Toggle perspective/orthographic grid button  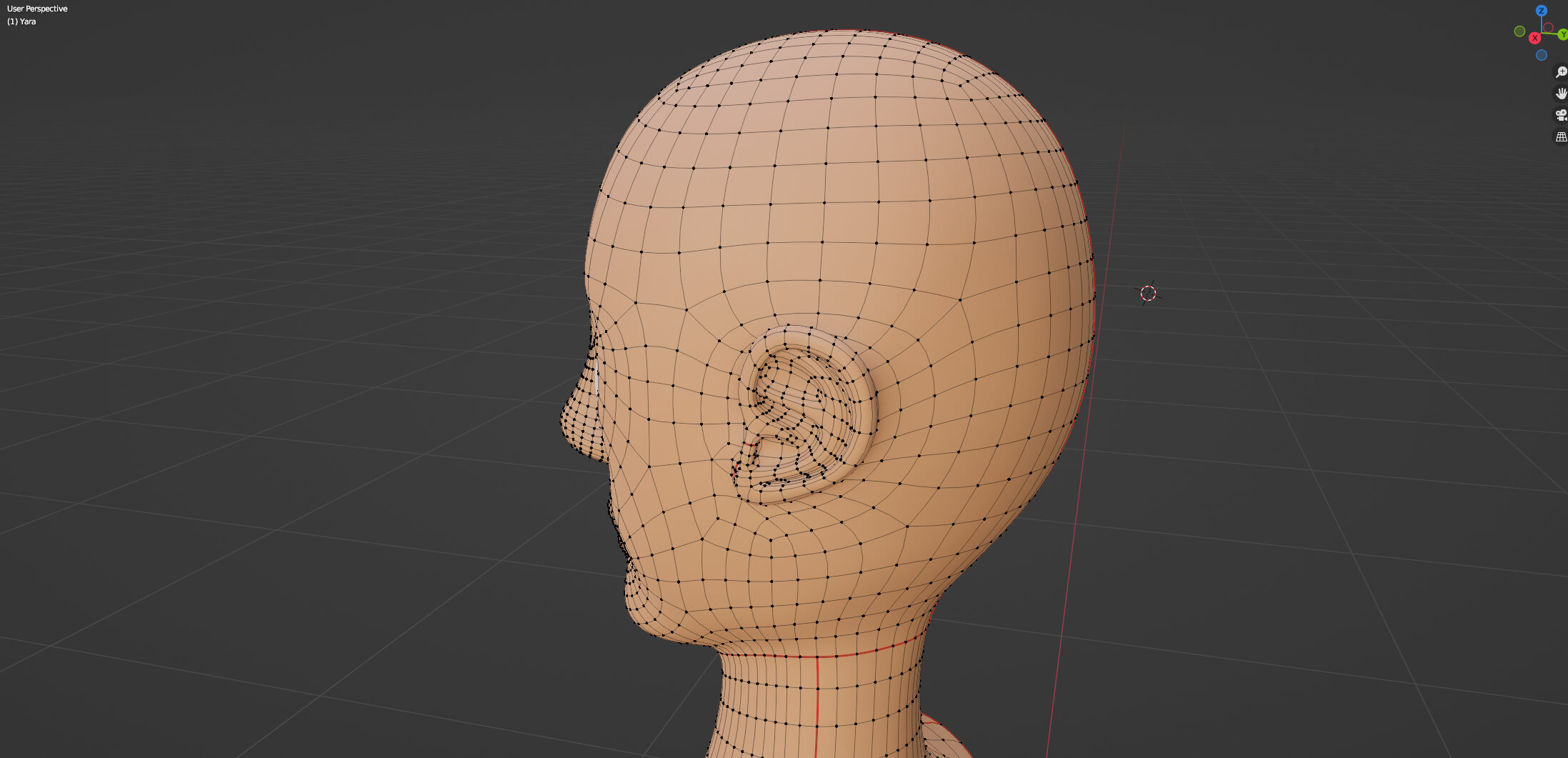[1561, 136]
